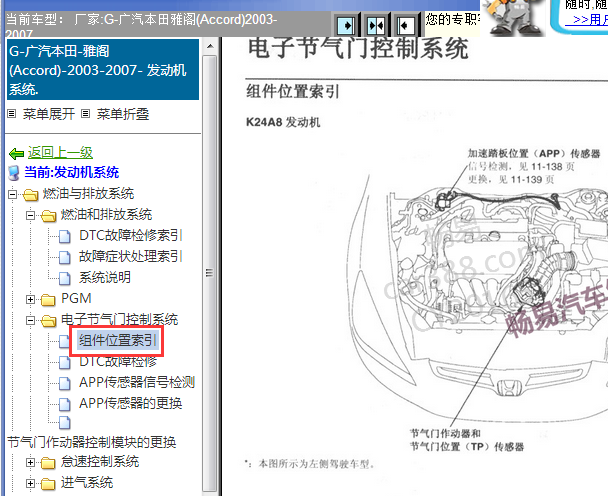This screenshot has width=608, height=496.
Task: Open 系统说明 page
Action: tap(105, 277)
